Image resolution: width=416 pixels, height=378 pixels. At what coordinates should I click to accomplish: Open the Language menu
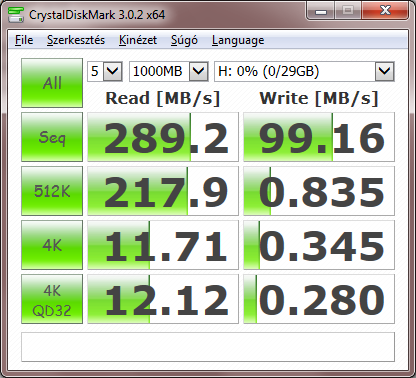pos(238,40)
